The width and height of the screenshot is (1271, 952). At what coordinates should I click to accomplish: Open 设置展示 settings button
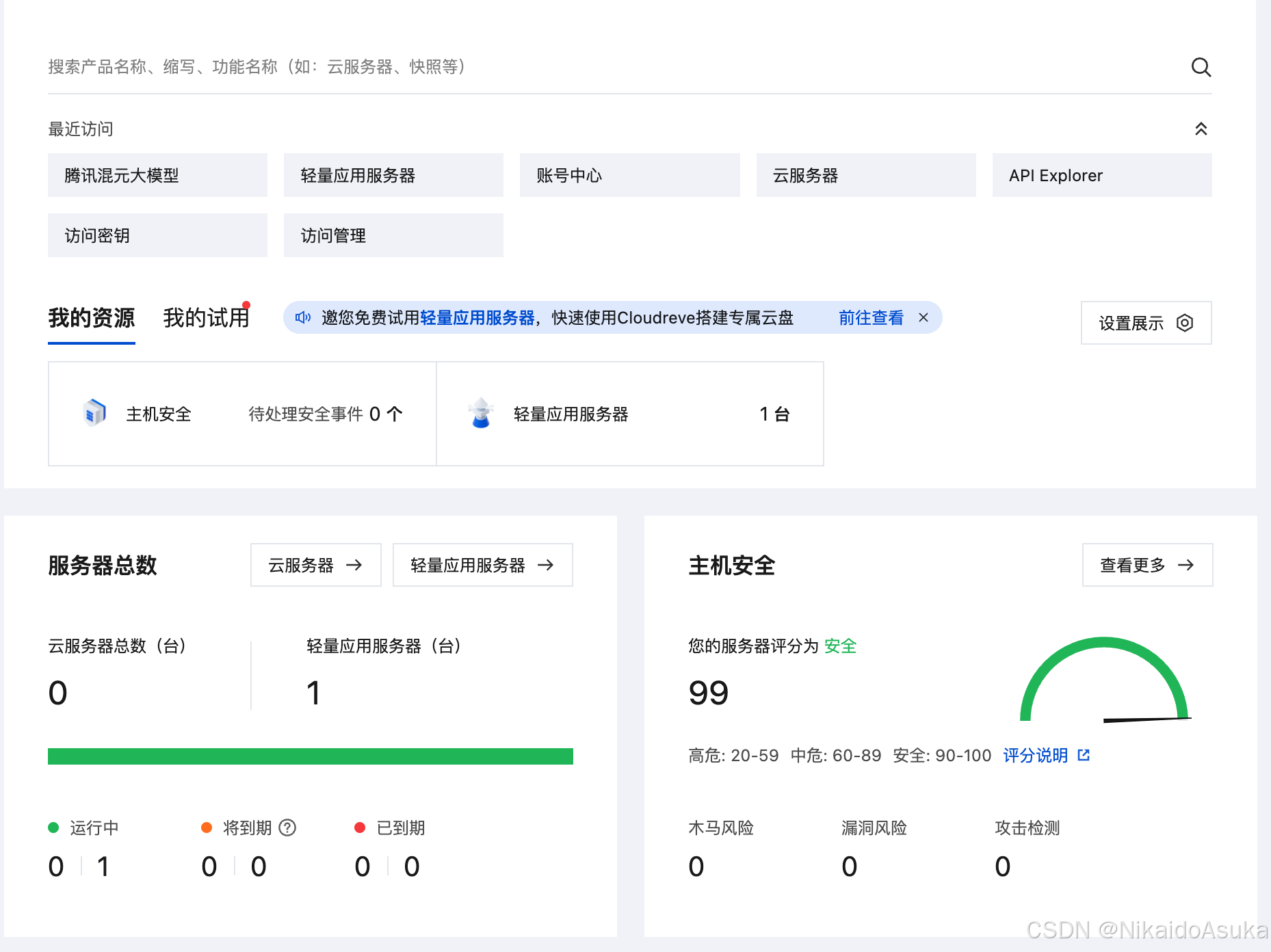[1146, 323]
